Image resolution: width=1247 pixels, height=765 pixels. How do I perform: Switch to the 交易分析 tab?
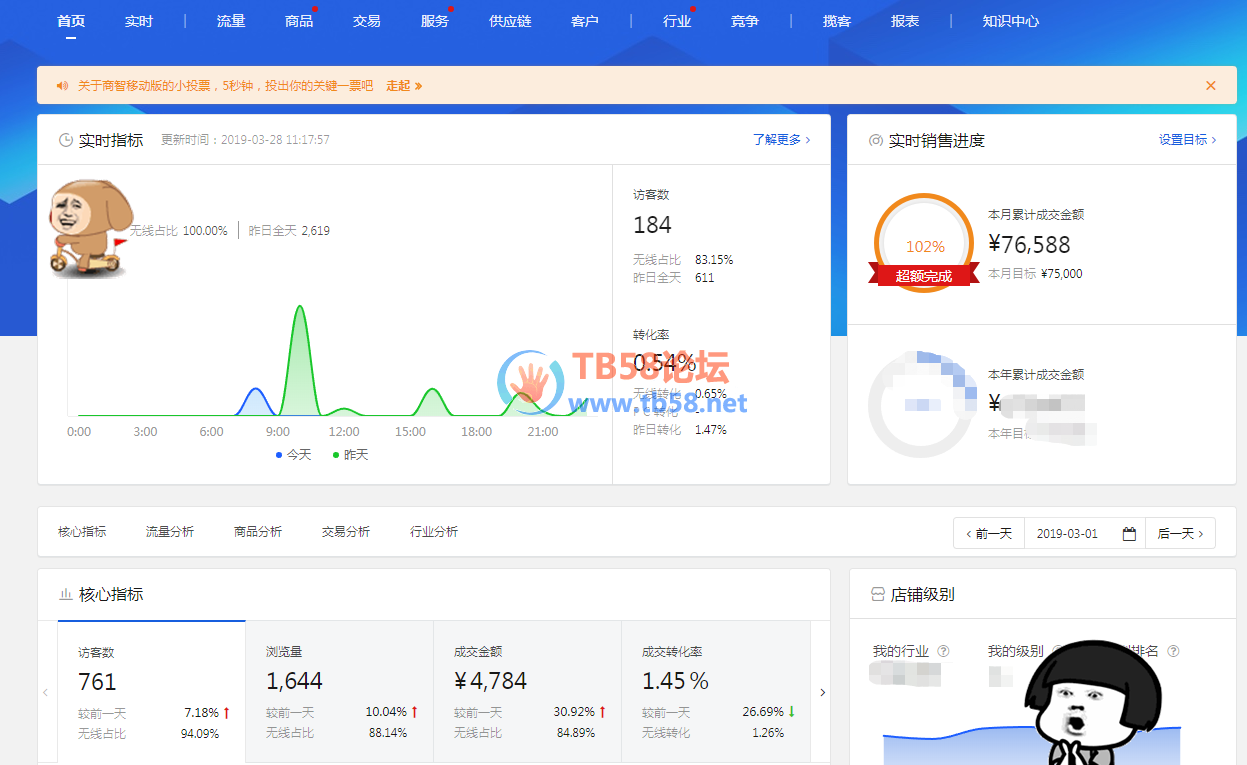point(346,532)
